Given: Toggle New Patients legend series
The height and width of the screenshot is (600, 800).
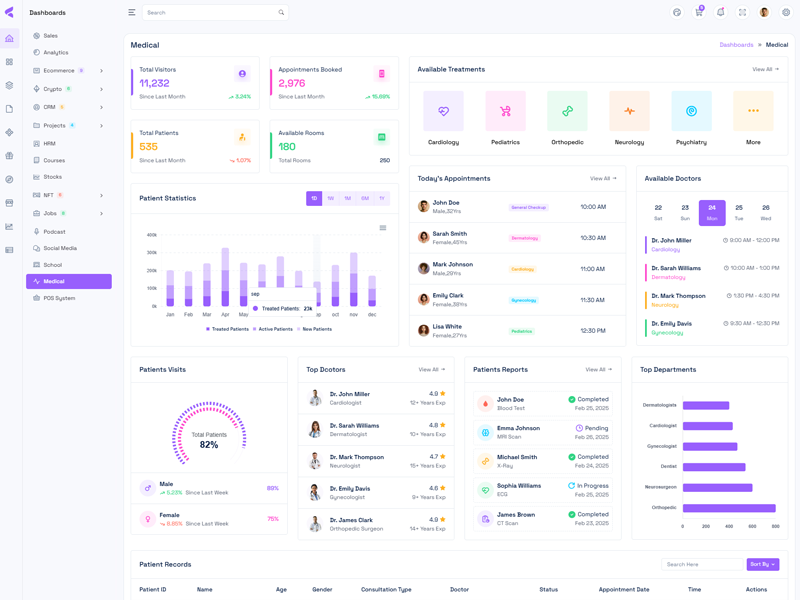Looking at the screenshot, I should click(315, 329).
